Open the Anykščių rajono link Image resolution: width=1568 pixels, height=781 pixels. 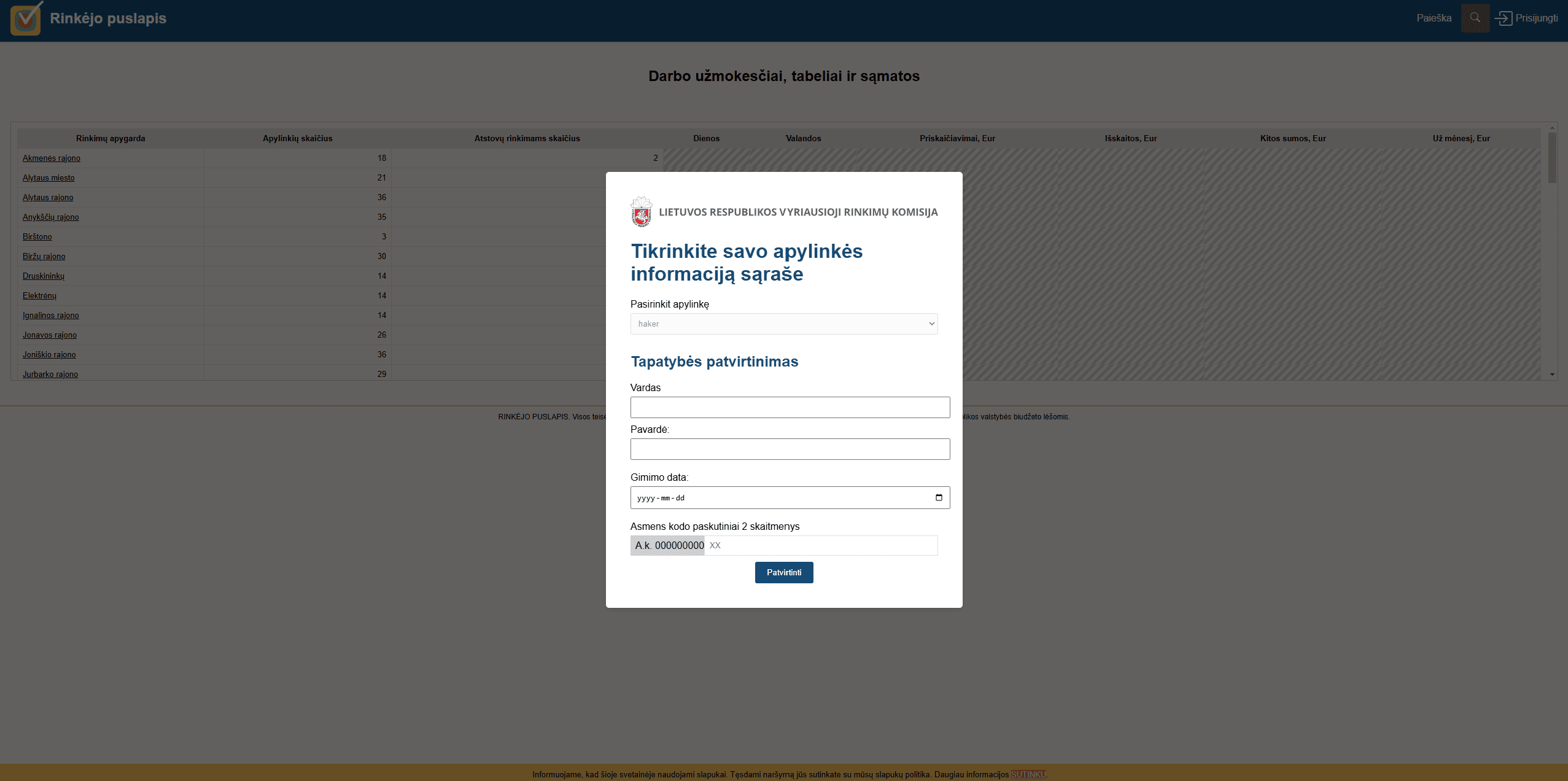51,217
